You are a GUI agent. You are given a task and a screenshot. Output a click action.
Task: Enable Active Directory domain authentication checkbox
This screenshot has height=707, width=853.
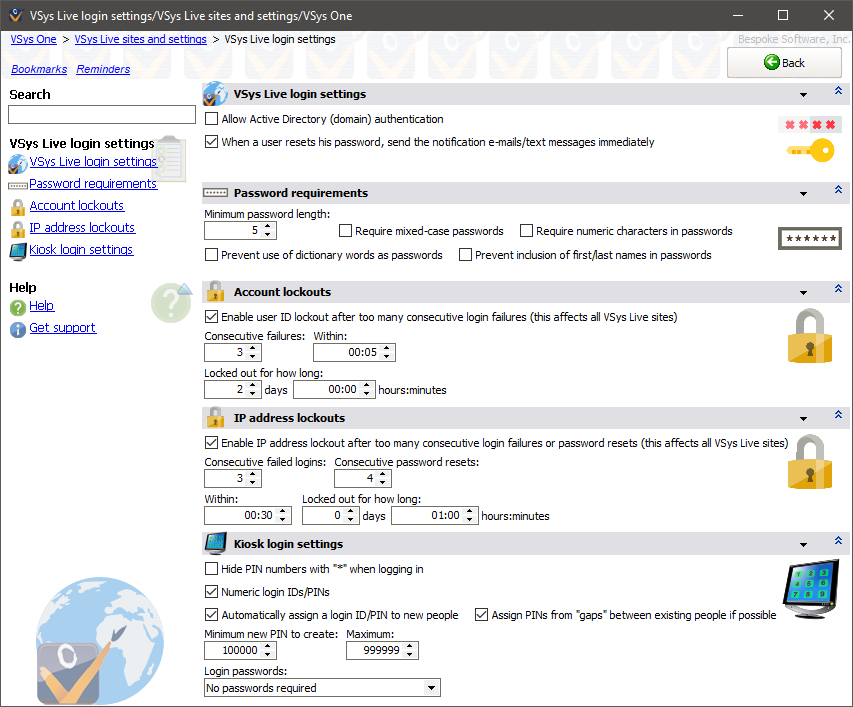[x=211, y=119]
